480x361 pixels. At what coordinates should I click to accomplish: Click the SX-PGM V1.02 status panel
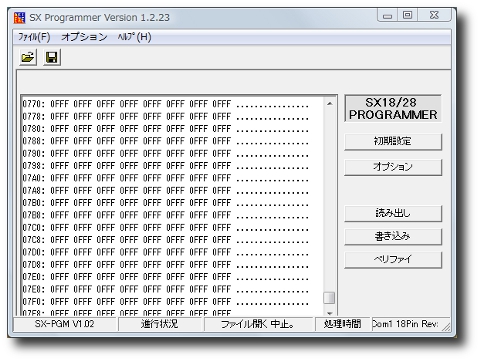pos(65,324)
